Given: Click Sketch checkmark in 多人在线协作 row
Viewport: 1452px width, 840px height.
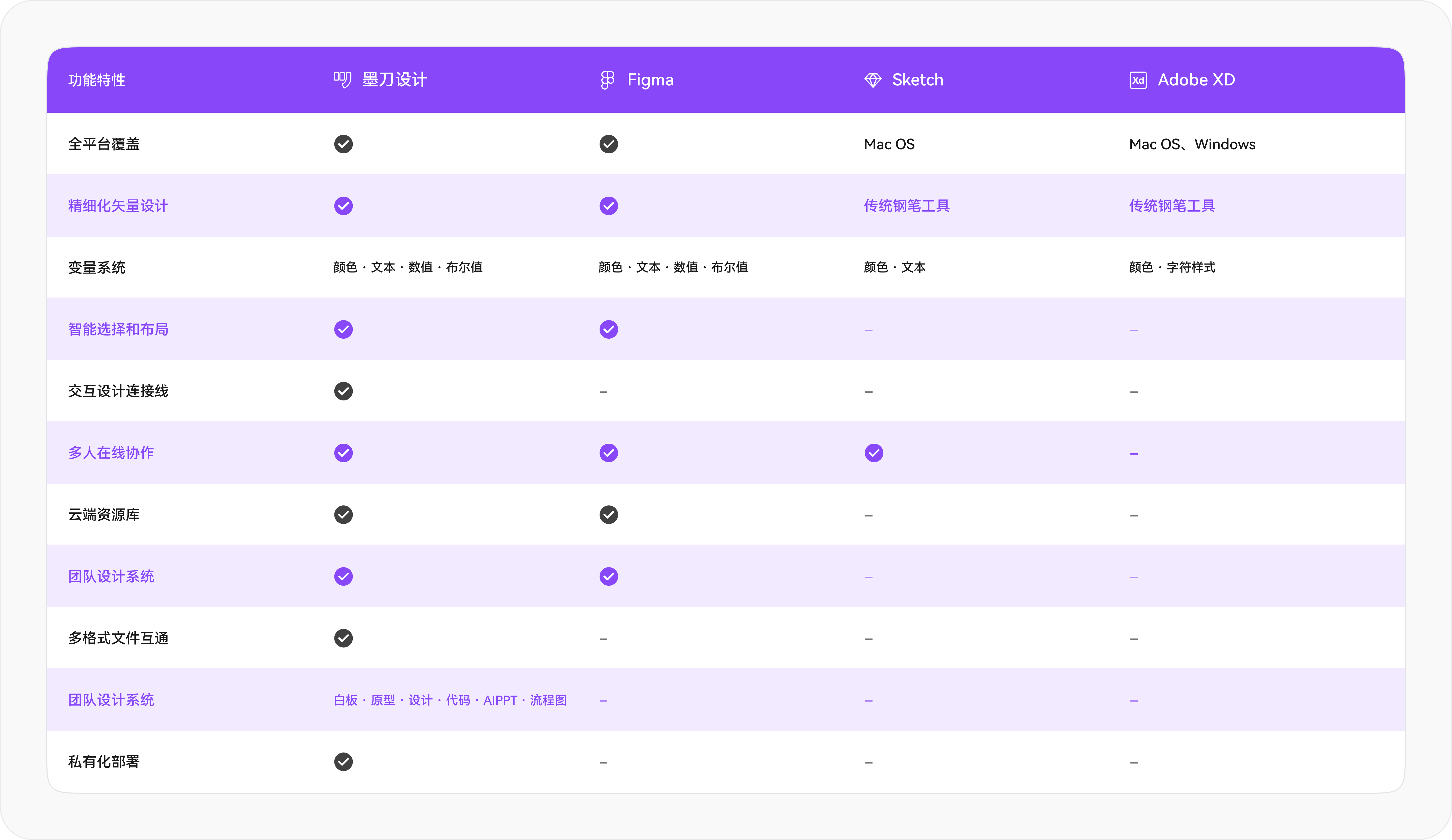Looking at the screenshot, I should point(874,453).
